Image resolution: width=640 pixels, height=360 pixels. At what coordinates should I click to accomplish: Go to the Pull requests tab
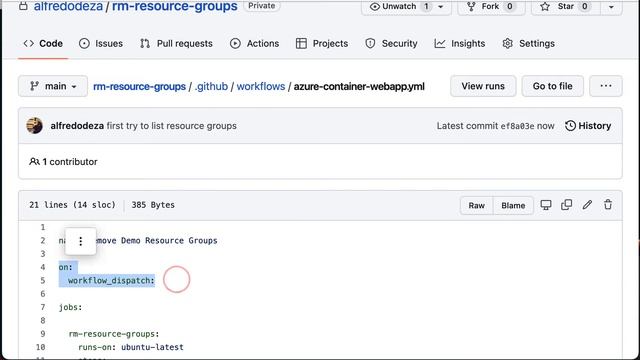[176, 43]
